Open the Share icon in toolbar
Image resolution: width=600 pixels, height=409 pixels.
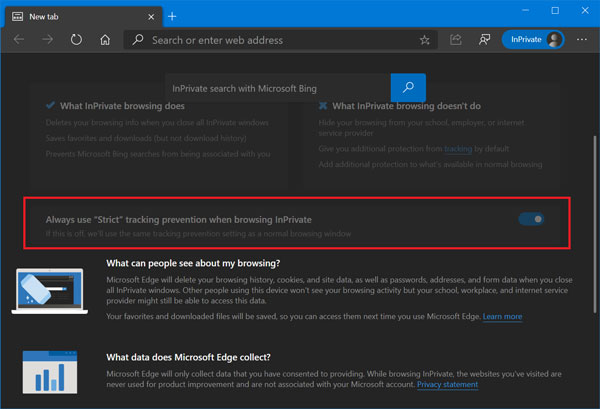(455, 39)
